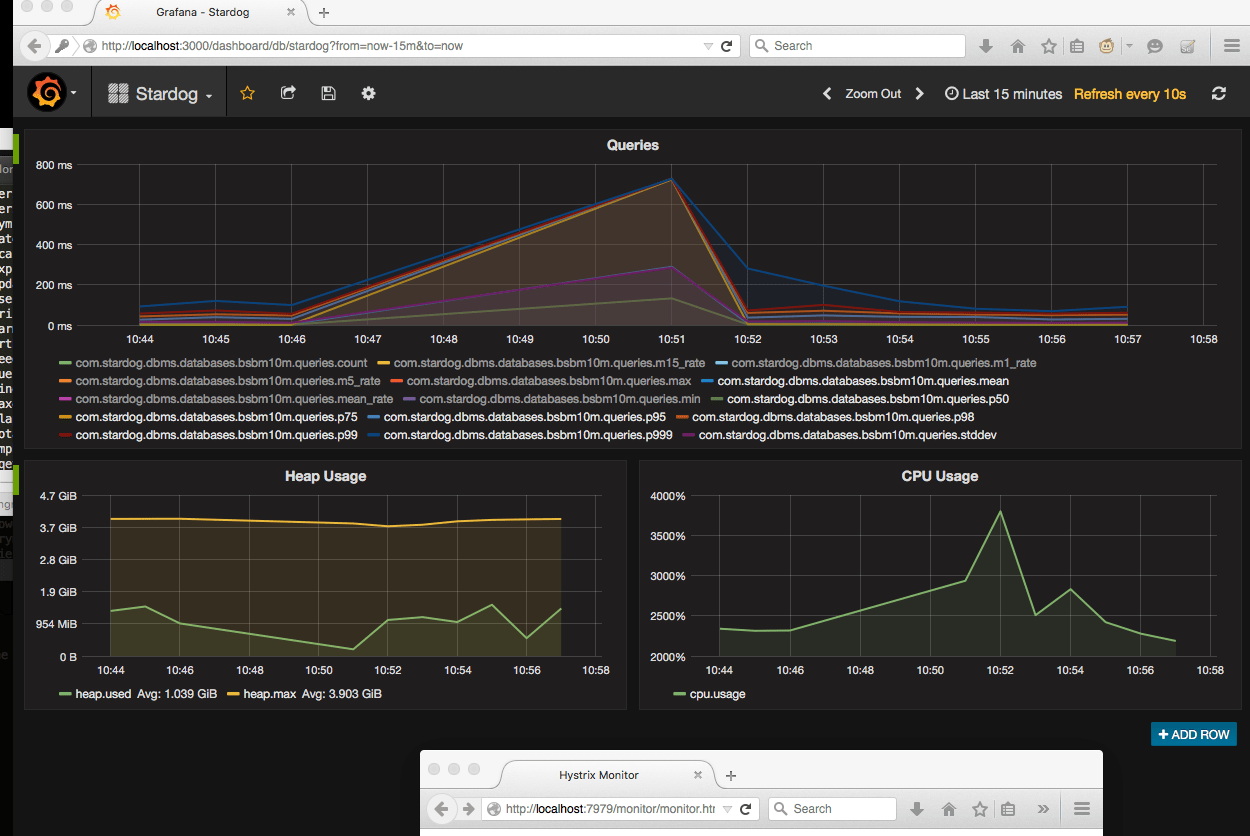Image resolution: width=1250 pixels, height=836 pixels.
Task: Toggle the cpu.usage legend label
Action: [717, 693]
